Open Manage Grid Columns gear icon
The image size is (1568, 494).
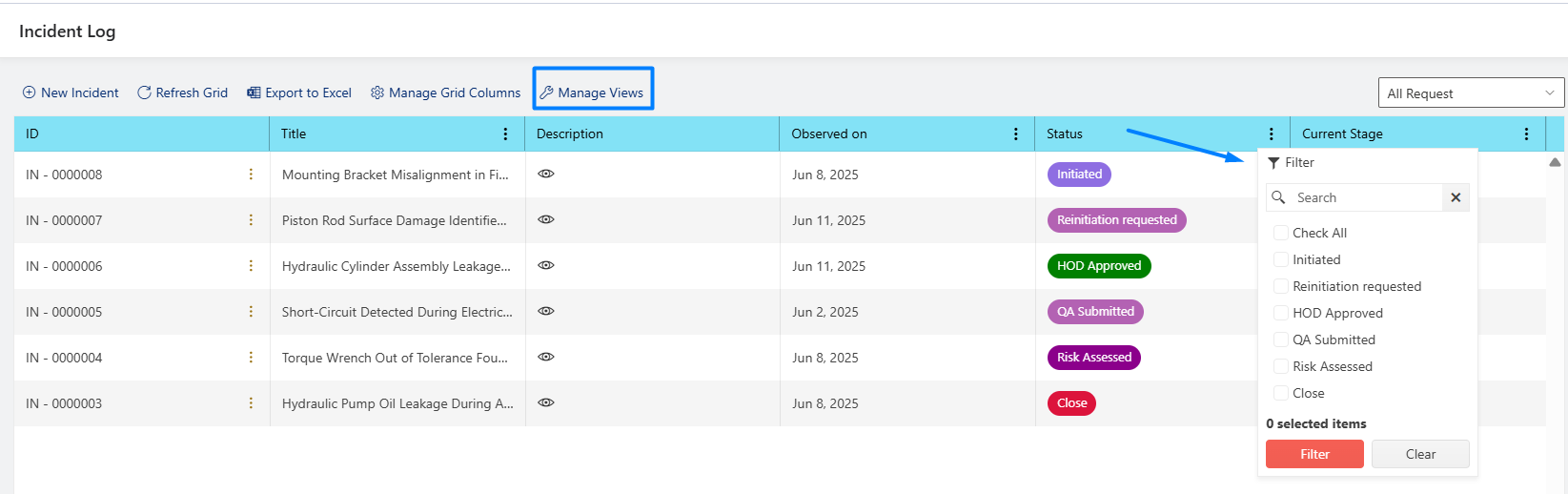coord(377,93)
